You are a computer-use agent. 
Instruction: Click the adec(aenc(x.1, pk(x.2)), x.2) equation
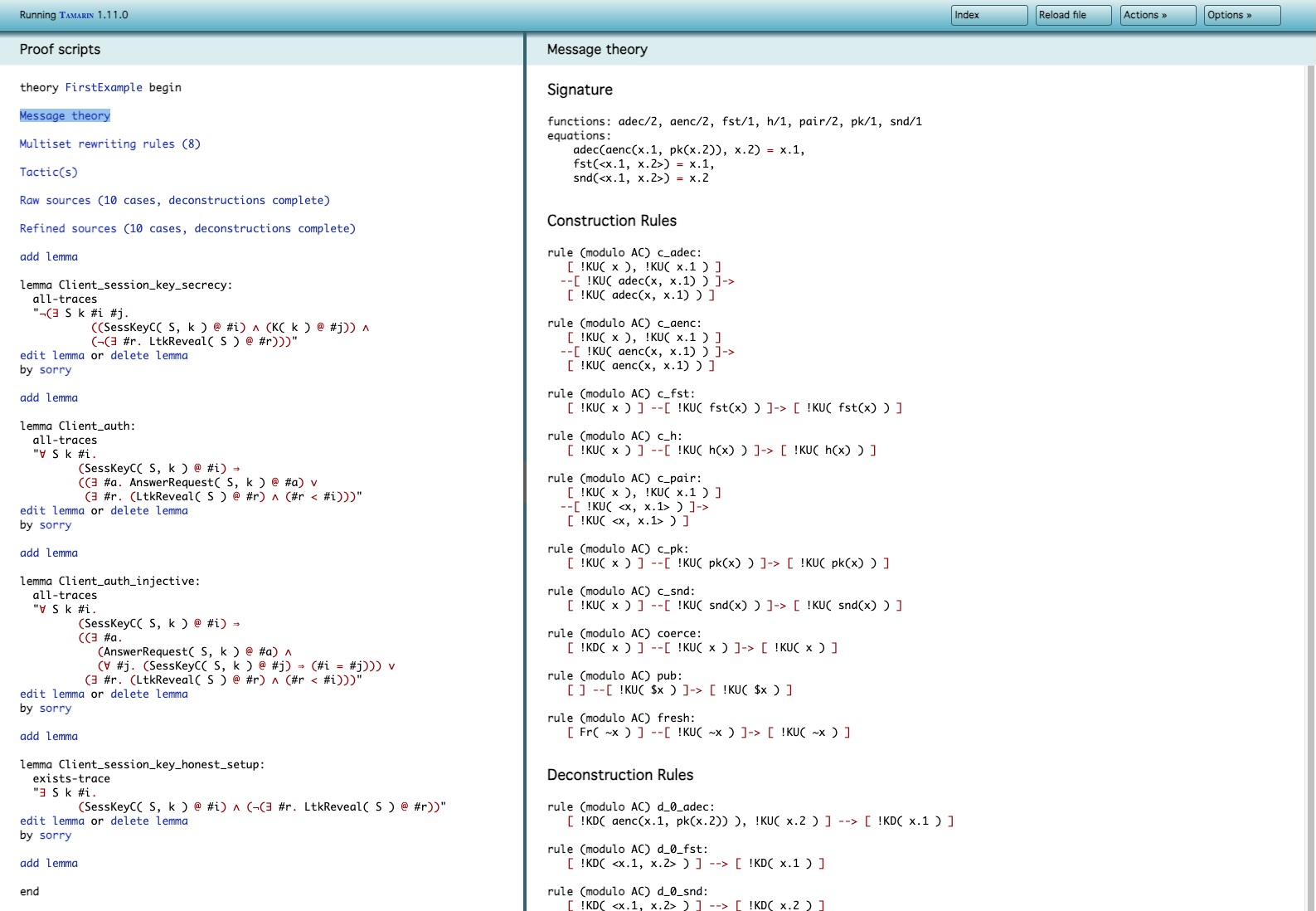689,149
